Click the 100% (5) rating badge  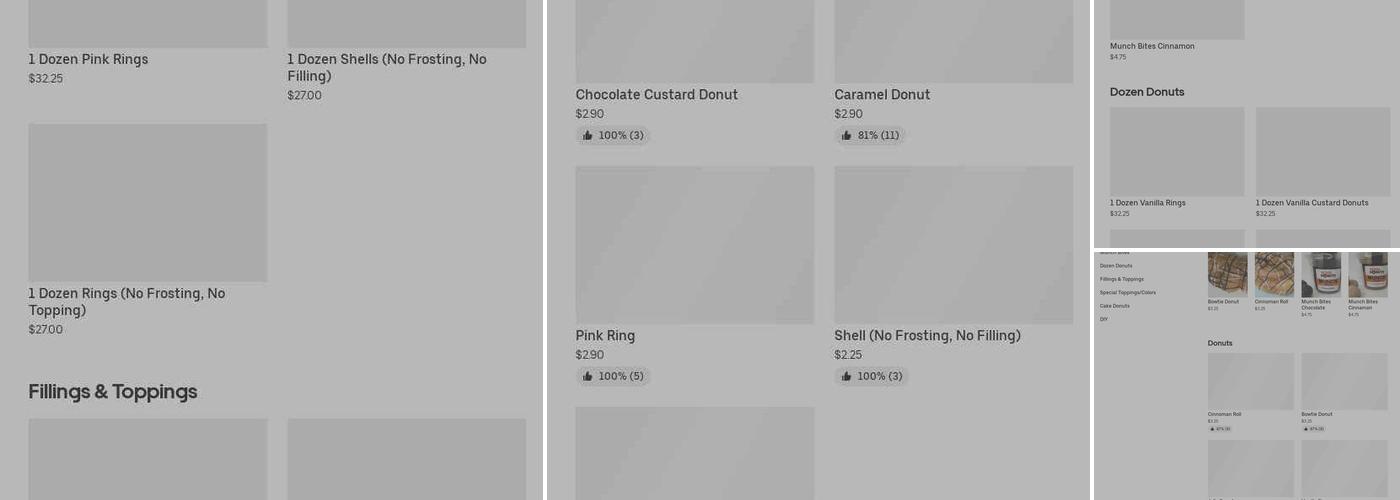coord(613,377)
